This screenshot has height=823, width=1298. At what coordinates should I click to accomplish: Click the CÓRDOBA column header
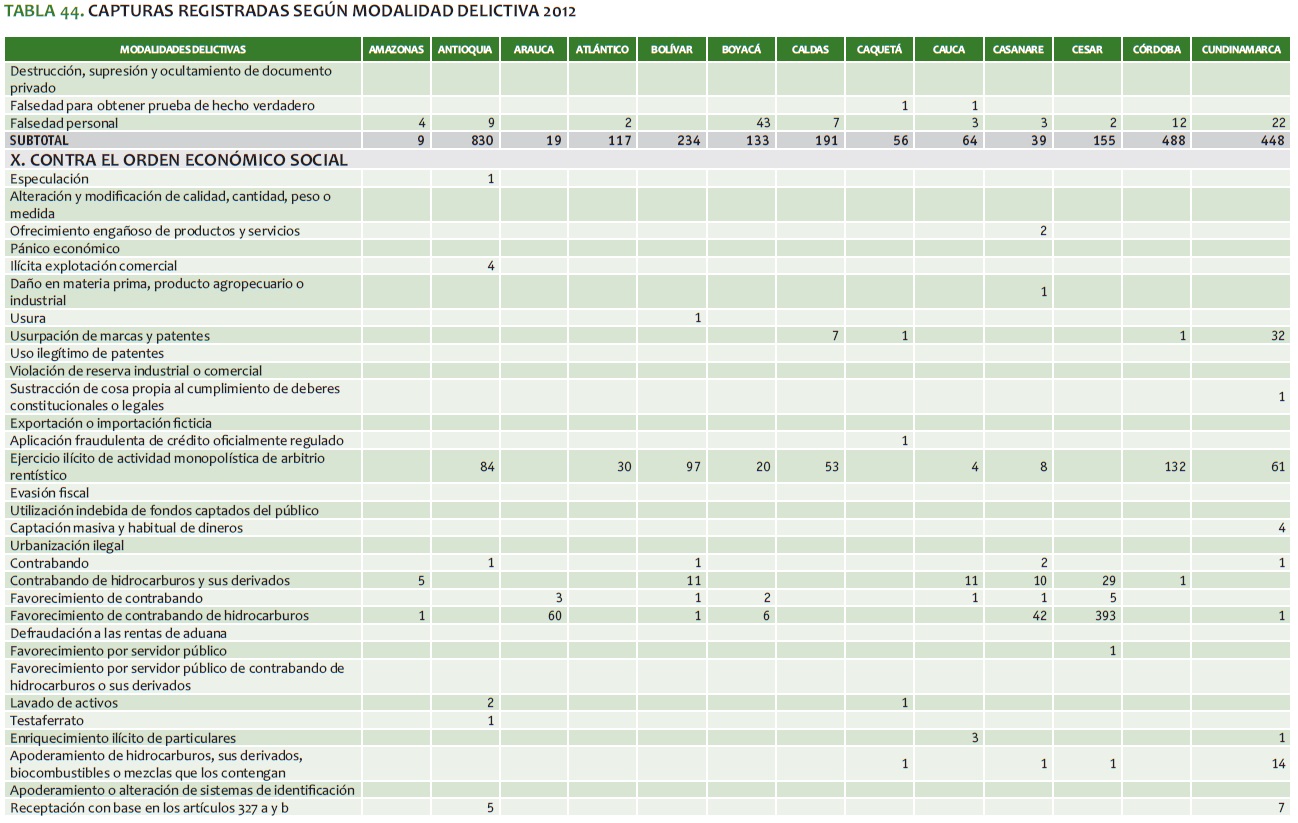pos(1156,49)
